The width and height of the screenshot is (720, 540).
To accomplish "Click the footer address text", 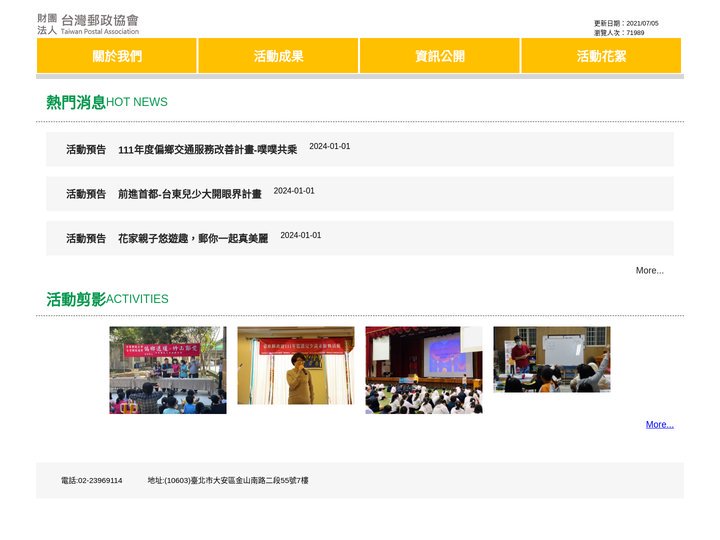I will (x=228, y=480).
